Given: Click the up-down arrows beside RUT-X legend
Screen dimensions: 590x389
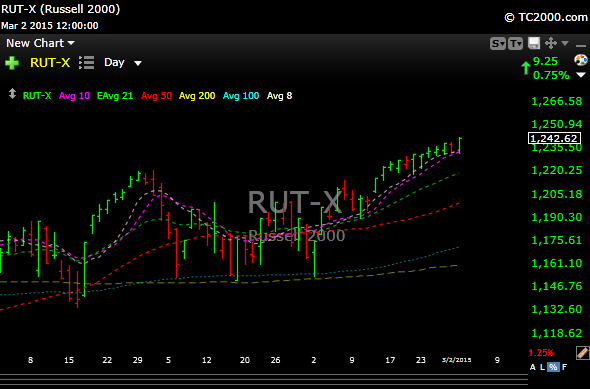Looking at the screenshot, I should (12, 94).
